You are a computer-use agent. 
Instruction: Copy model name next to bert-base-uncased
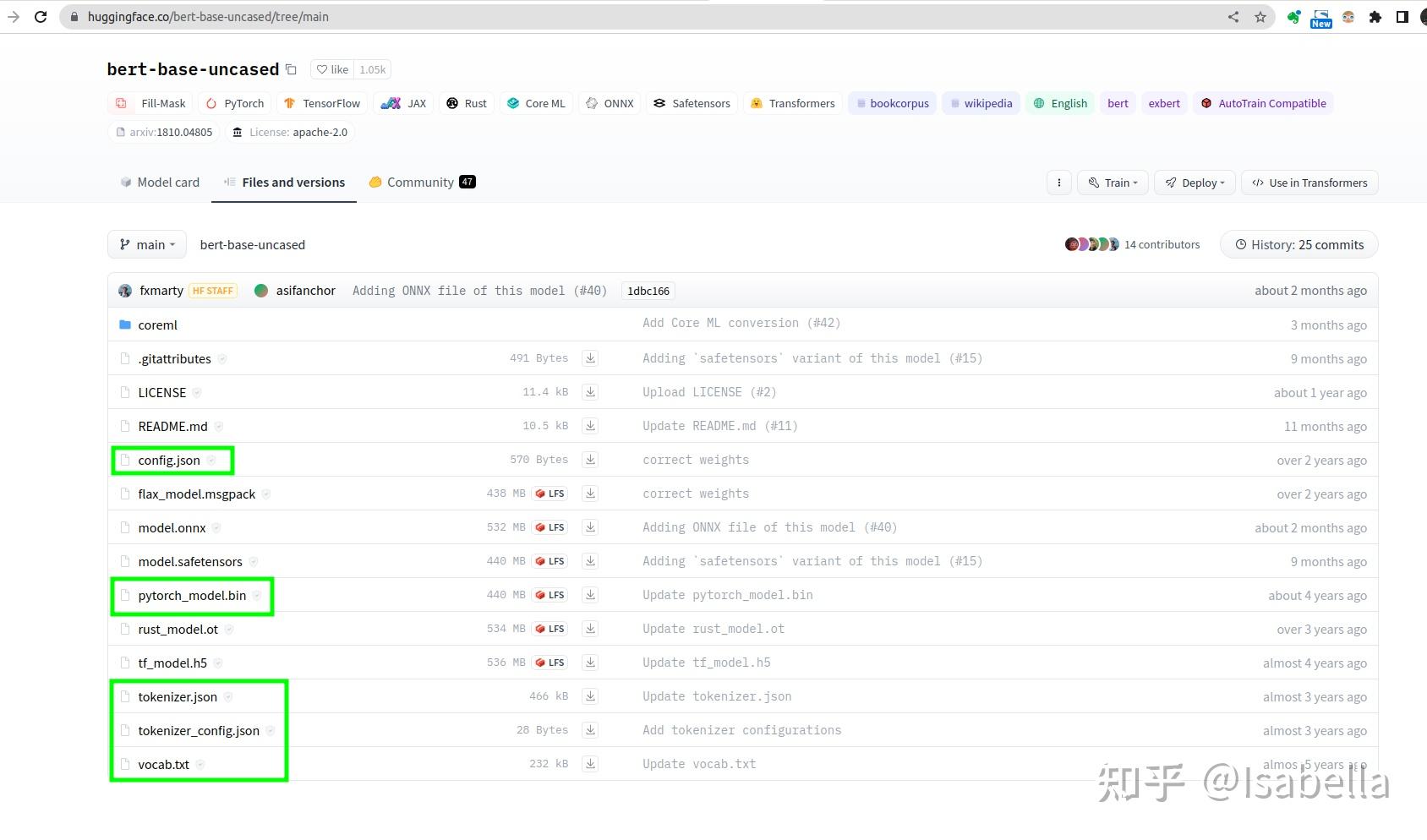(291, 69)
